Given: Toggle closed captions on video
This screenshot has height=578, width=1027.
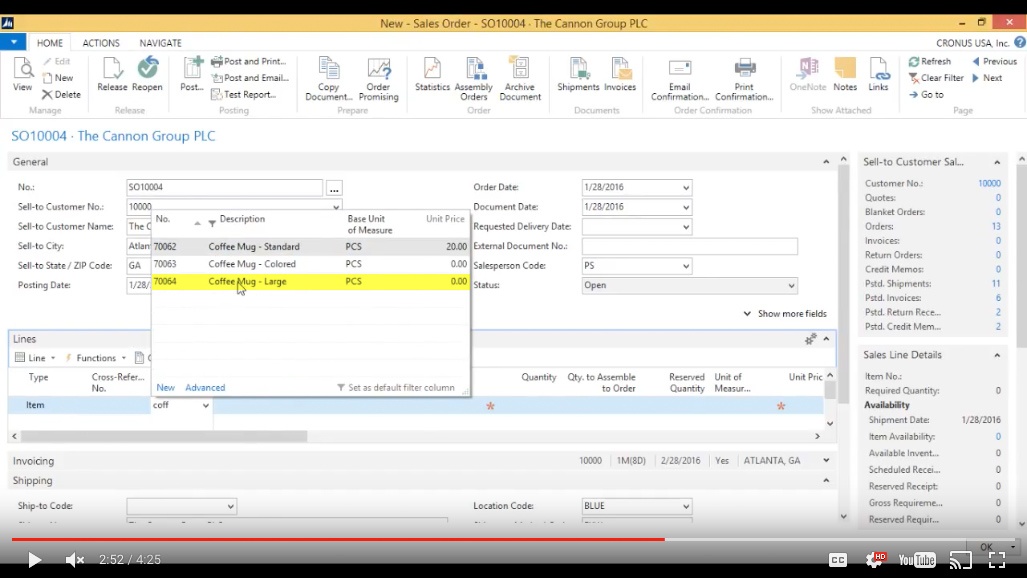Looking at the screenshot, I should [x=838, y=560].
